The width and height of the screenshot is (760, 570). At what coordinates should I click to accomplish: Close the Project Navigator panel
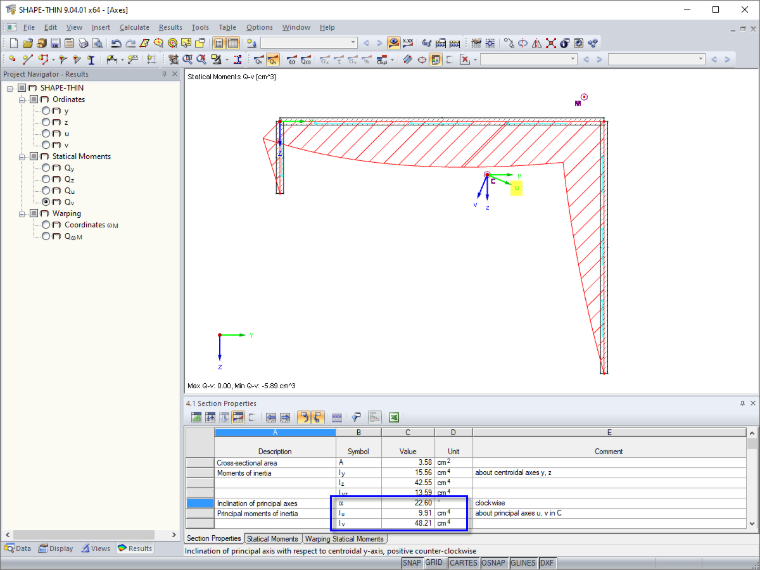(175, 74)
